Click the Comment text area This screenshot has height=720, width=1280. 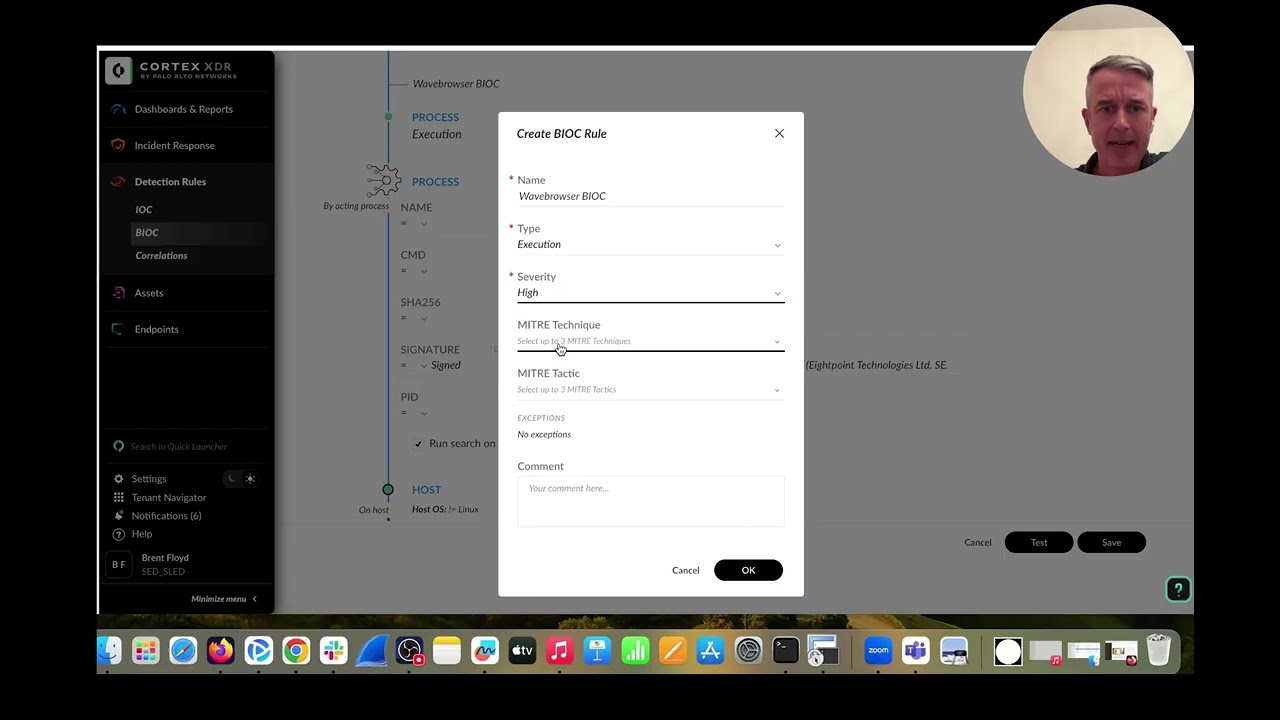click(651, 501)
